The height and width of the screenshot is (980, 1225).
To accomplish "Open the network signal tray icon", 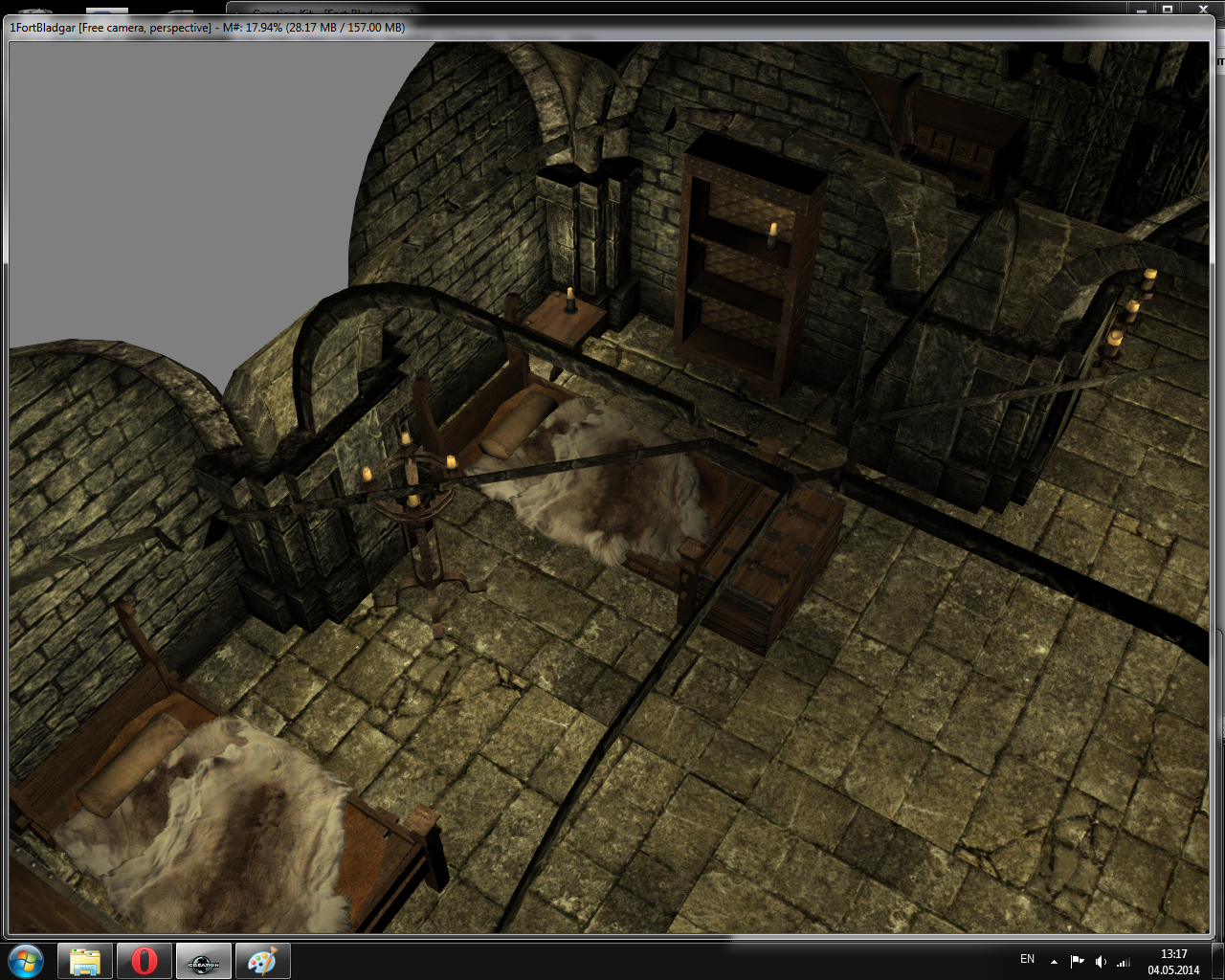I will click(1124, 961).
